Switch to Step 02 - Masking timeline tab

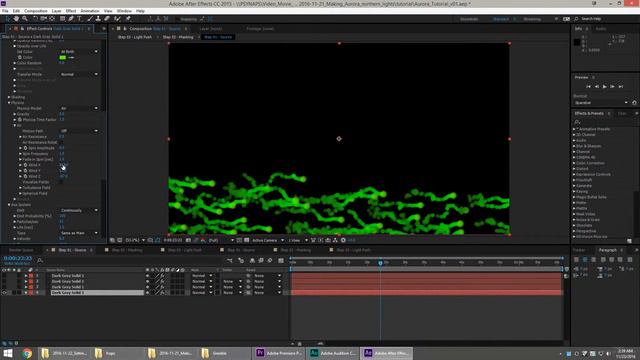click(127, 250)
